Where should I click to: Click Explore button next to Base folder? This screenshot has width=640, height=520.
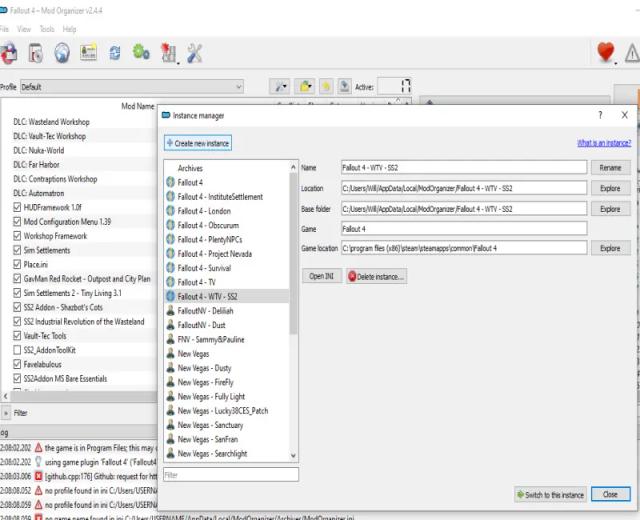click(x=611, y=209)
